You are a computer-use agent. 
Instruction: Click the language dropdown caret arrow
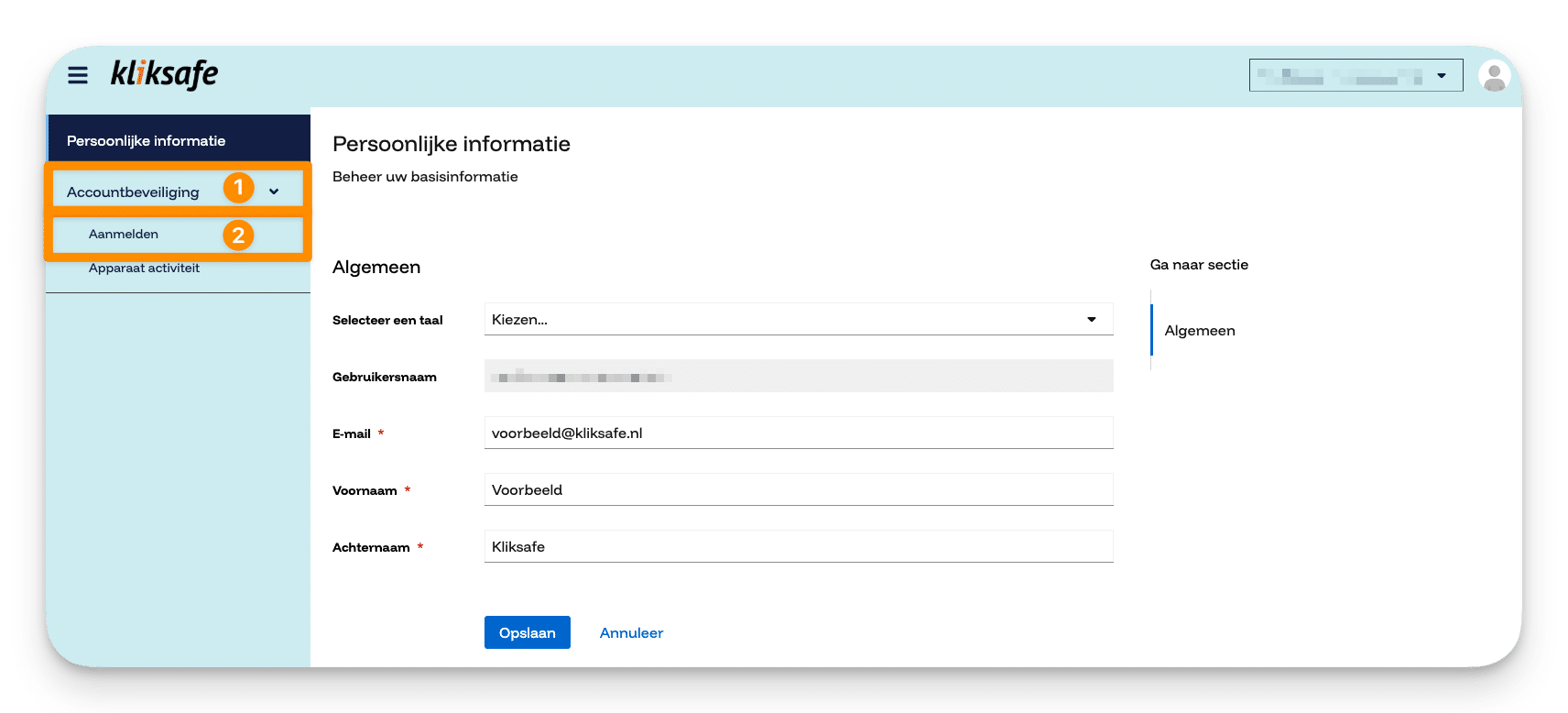[x=1091, y=320]
